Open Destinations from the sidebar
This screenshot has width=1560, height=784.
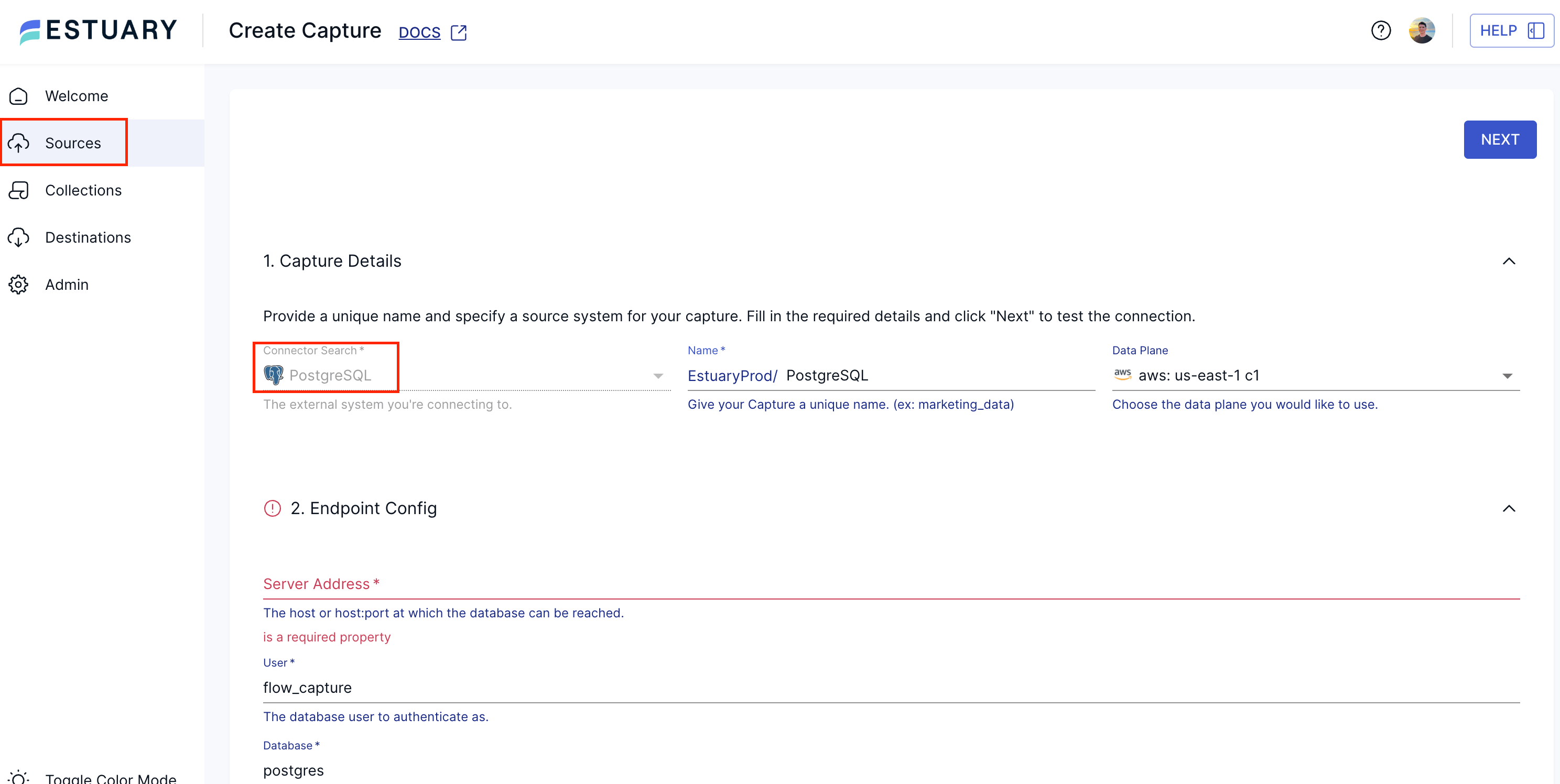coord(88,237)
